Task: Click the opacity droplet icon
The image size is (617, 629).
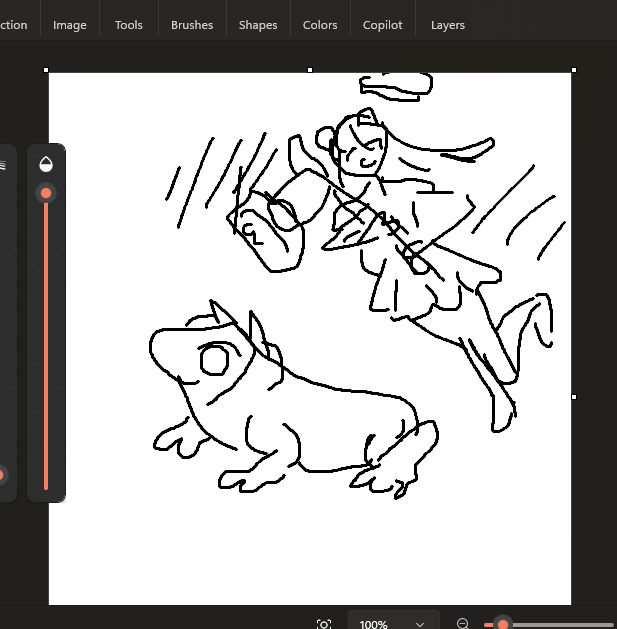Action: click(x=46, y=164)
